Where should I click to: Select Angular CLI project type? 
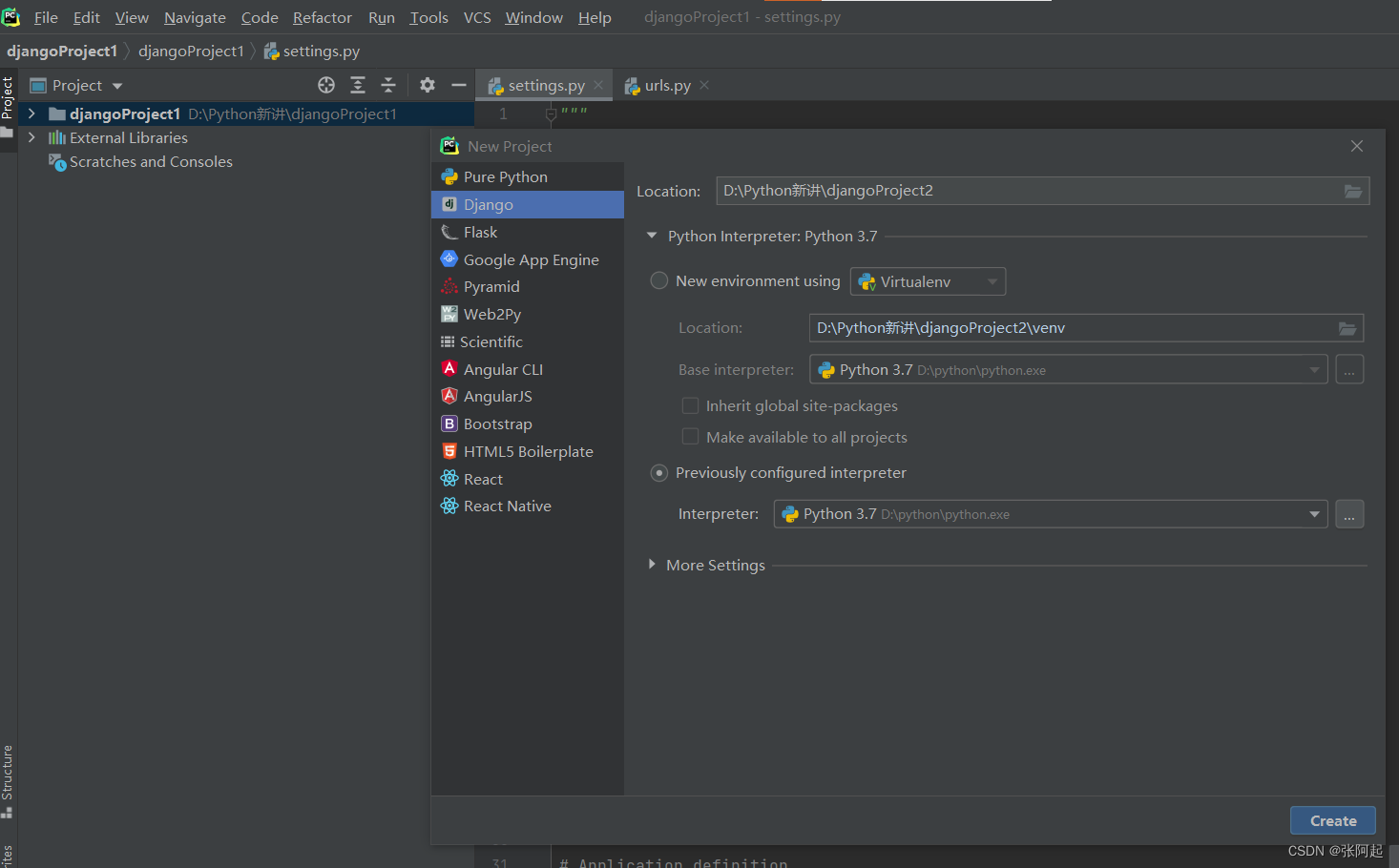tap(528, 369)
